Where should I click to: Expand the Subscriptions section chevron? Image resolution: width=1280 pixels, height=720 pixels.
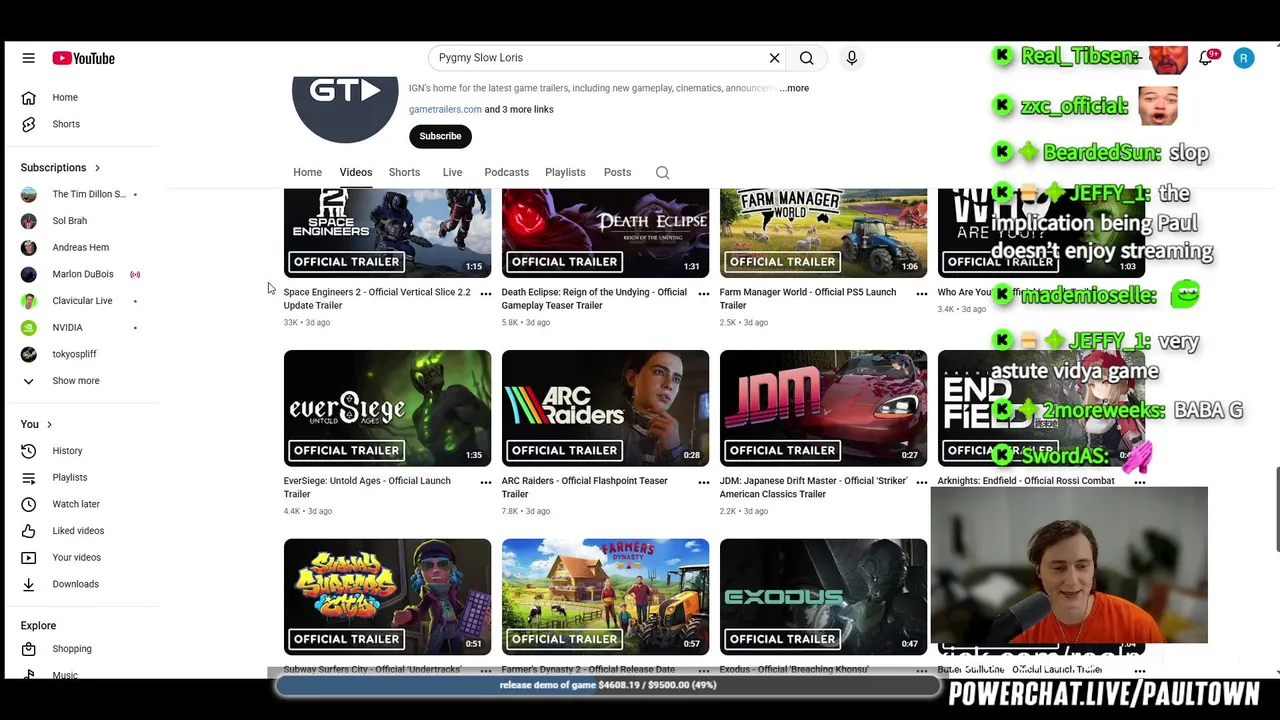[97, 168]
